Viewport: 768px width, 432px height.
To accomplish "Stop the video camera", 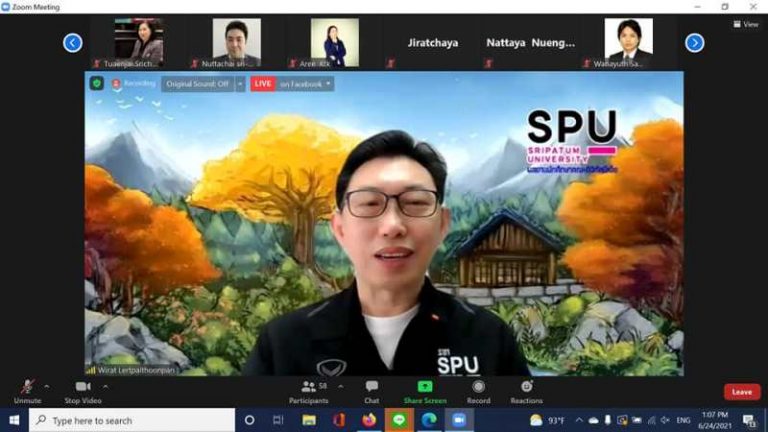I will (83, 392).
